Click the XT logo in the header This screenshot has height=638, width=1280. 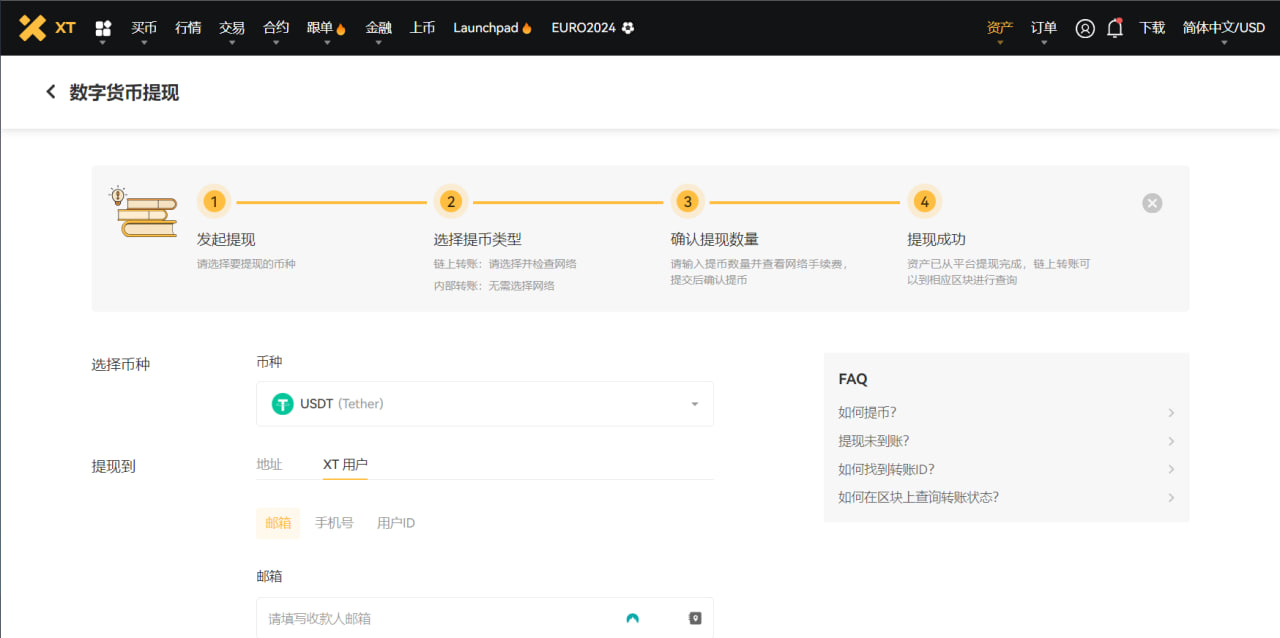point(47,28)
